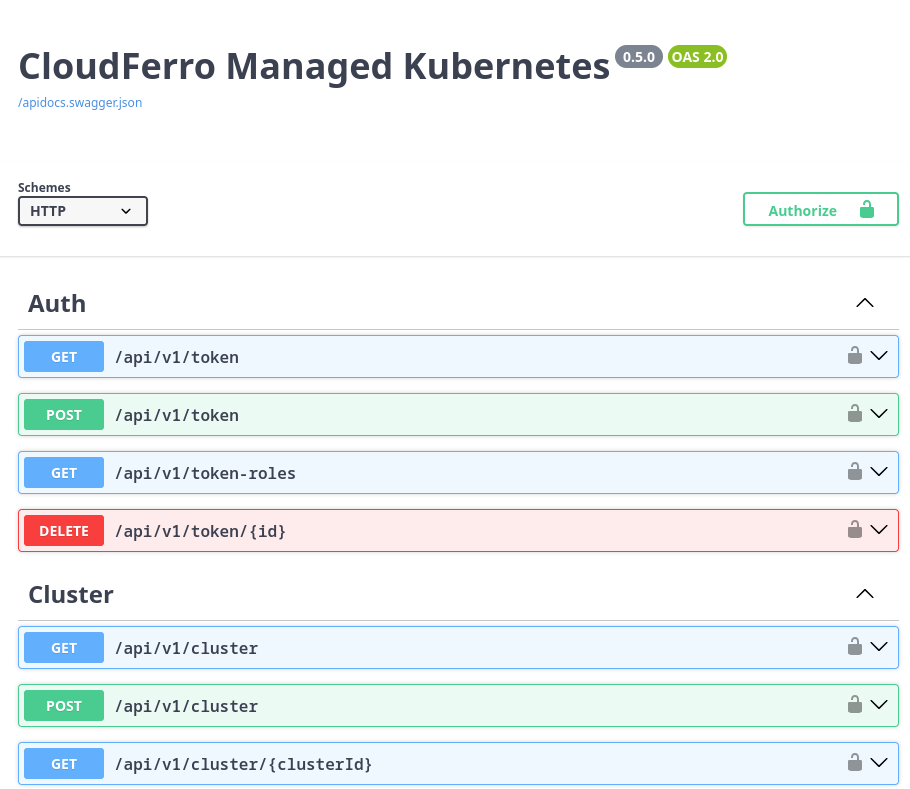Click the lock icon on POST /api/v1/token
910x789 pixels.
pyautogui.click(x=855, y=414)
